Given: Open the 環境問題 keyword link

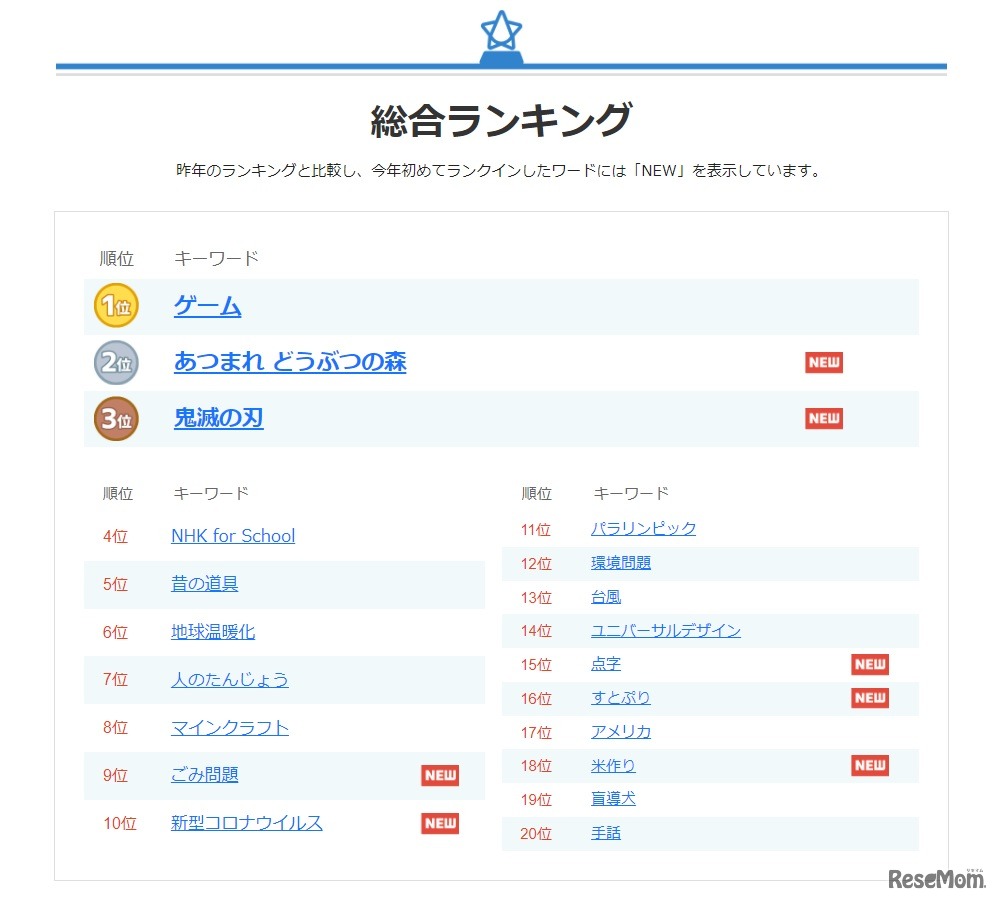Looking at the screenshot, I should click(621, 563).
